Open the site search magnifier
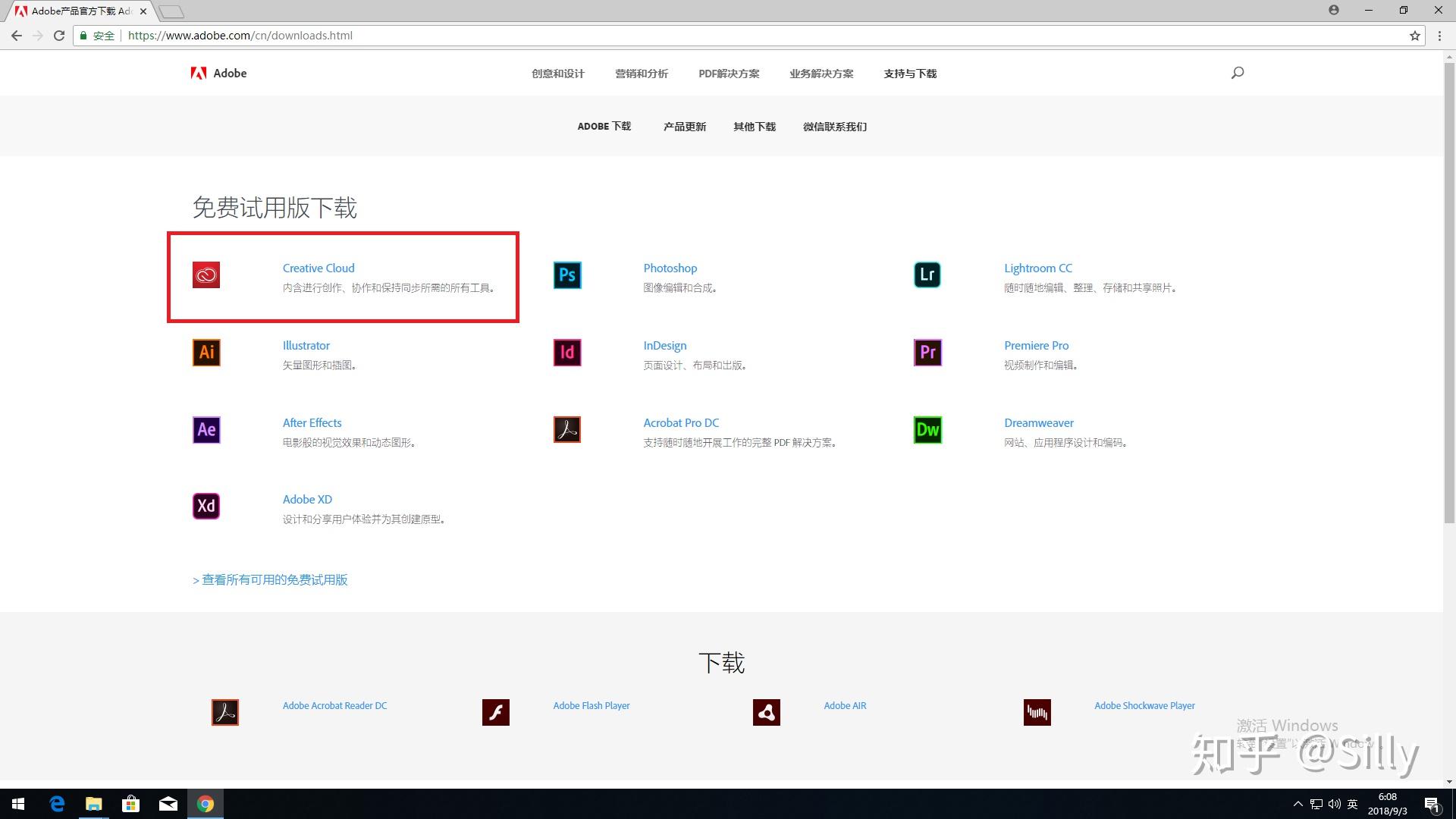The height and width of the screenshot is (819, 1456). pyautogui.click(x=1238, y=73)
